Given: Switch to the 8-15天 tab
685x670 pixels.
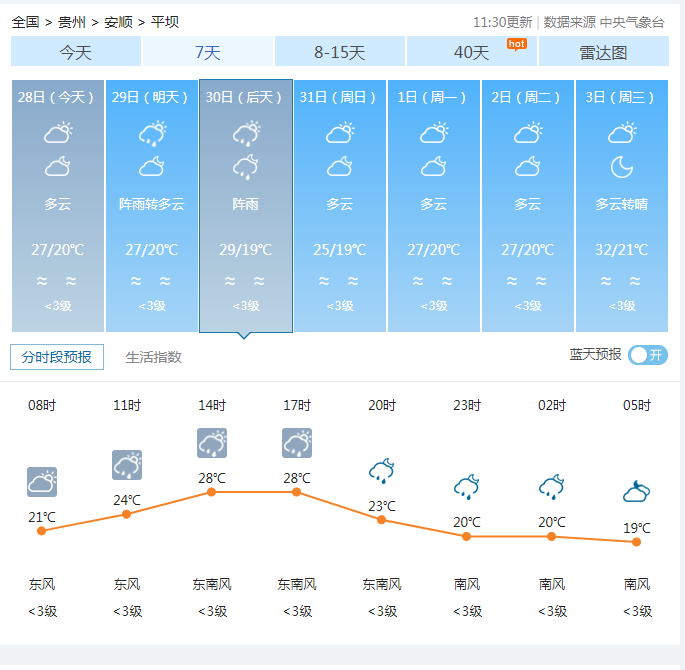Looking at the screenshot, I should (339, 52).
